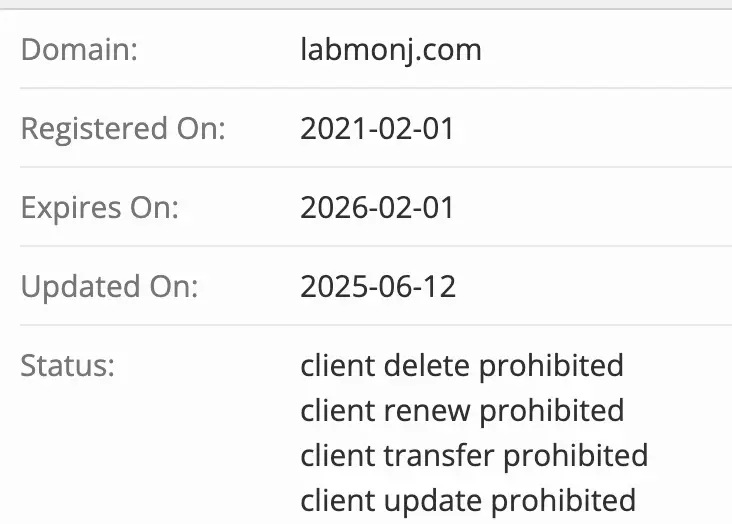Click the "Status:" field label

click(68, 366)
